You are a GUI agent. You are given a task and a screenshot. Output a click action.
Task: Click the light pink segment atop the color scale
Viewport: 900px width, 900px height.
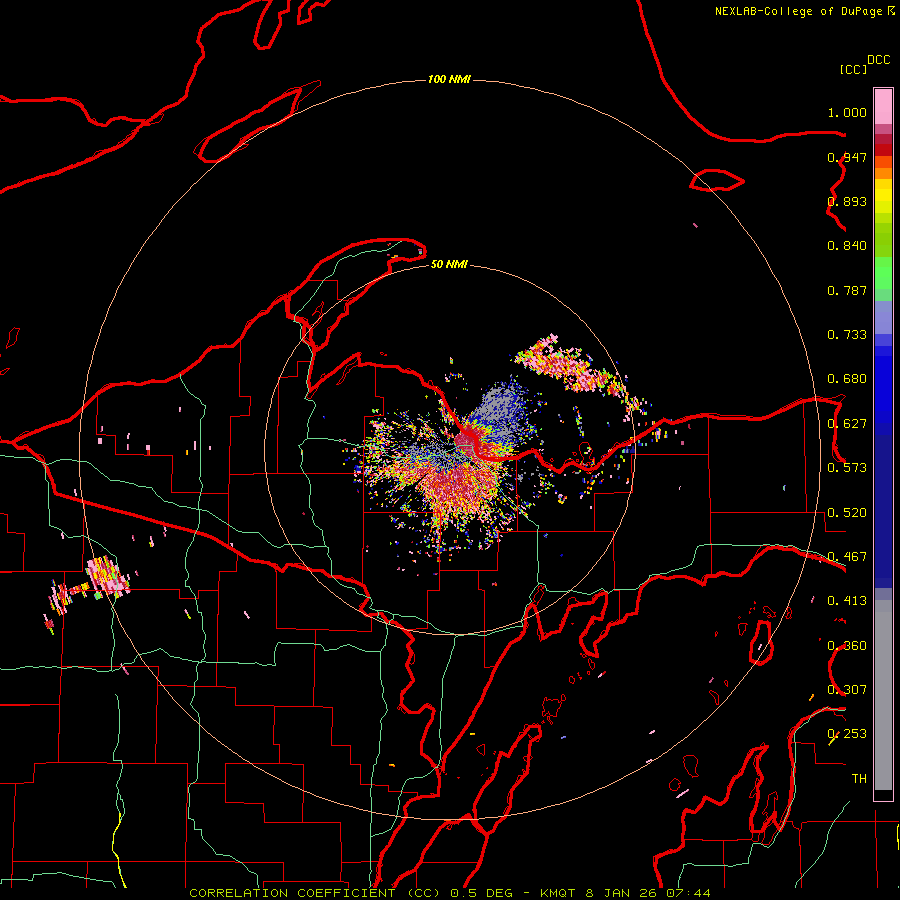tap(883, 107)
